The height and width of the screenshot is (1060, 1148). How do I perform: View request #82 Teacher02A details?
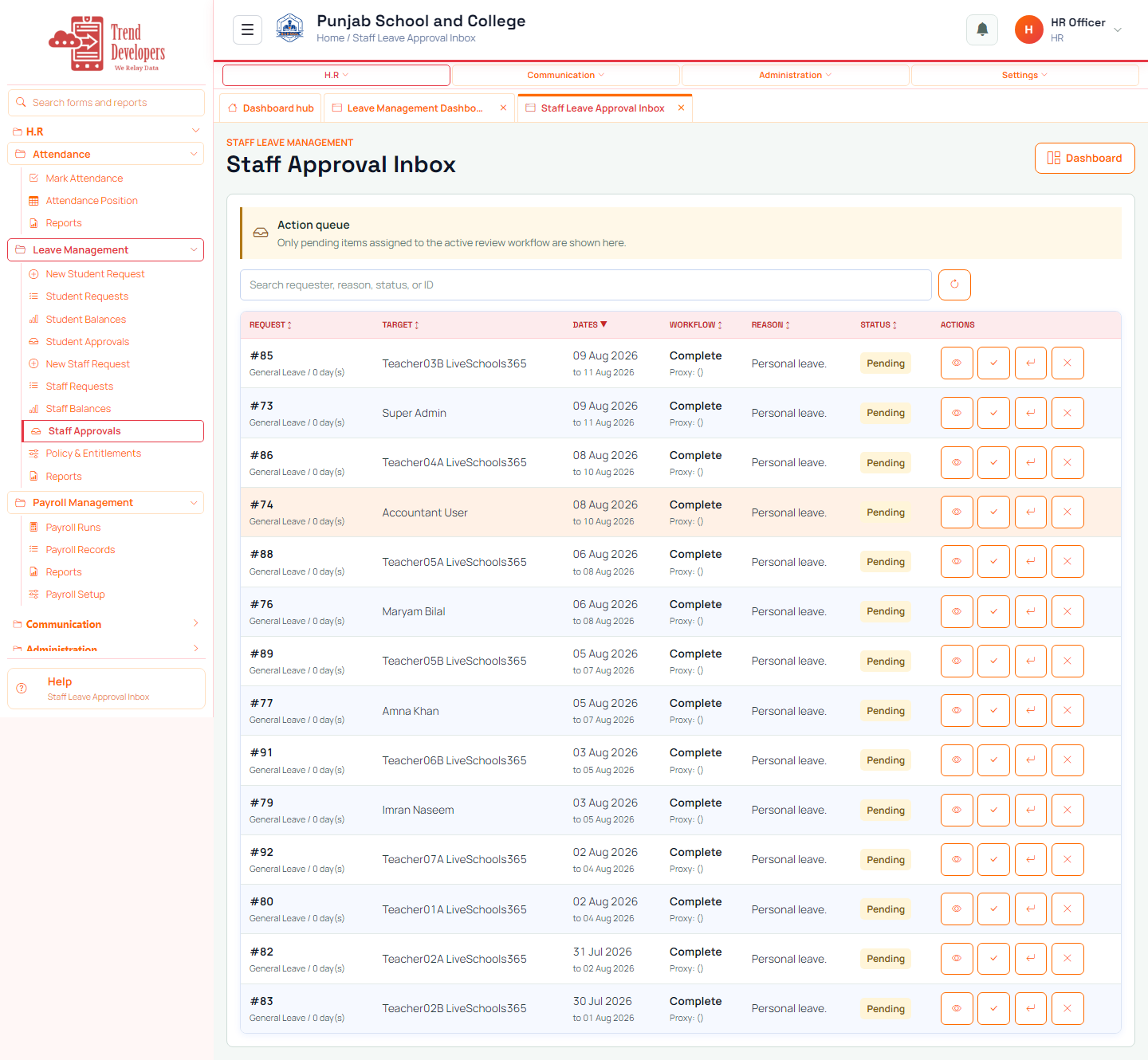[957, 959]
